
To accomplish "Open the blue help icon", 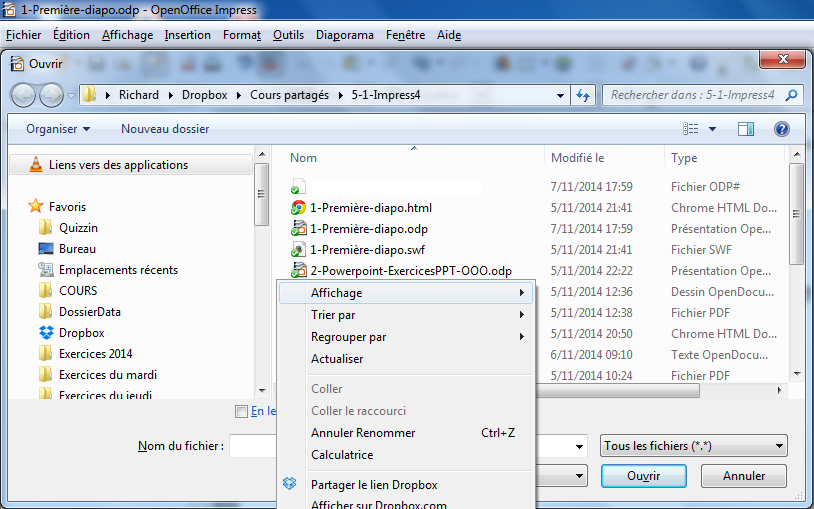I will (x=782, y=129).
